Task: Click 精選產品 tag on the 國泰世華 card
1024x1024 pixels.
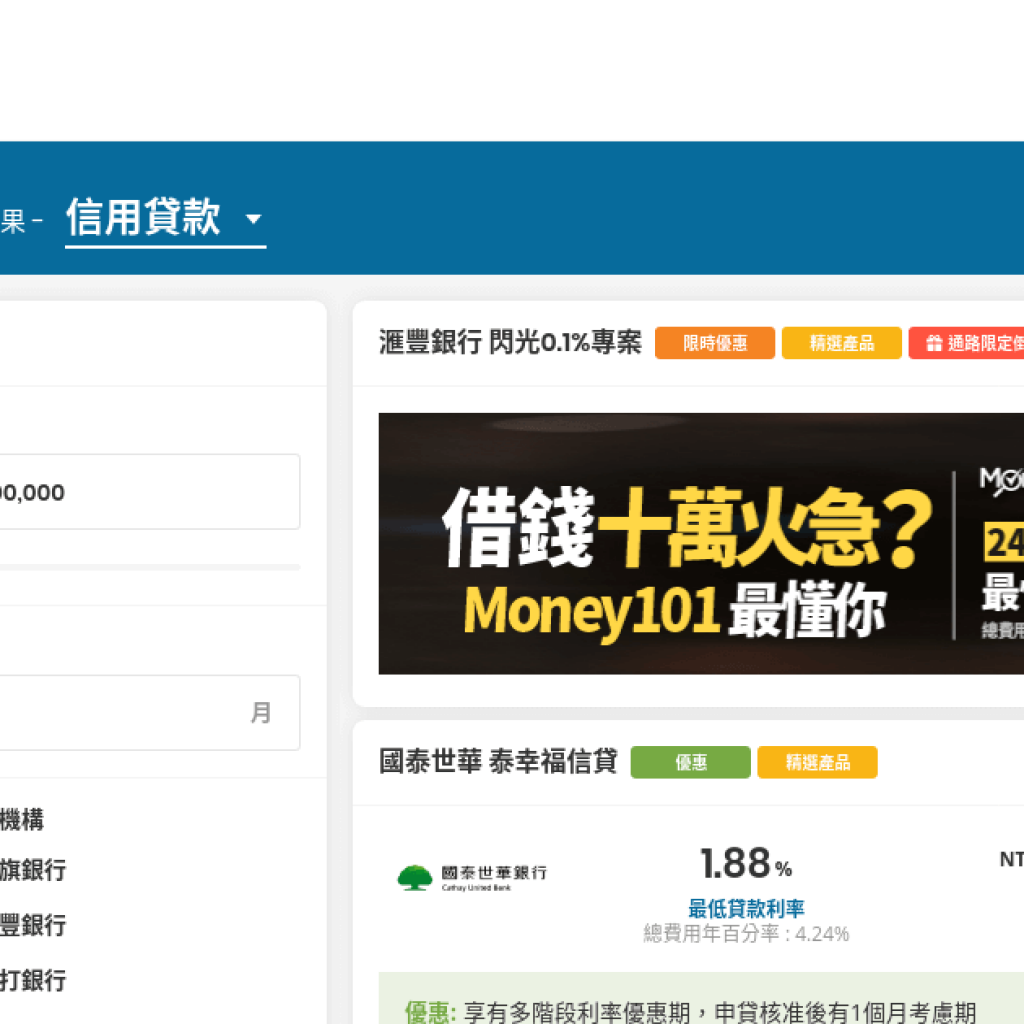Action: [x=817, y=763]
